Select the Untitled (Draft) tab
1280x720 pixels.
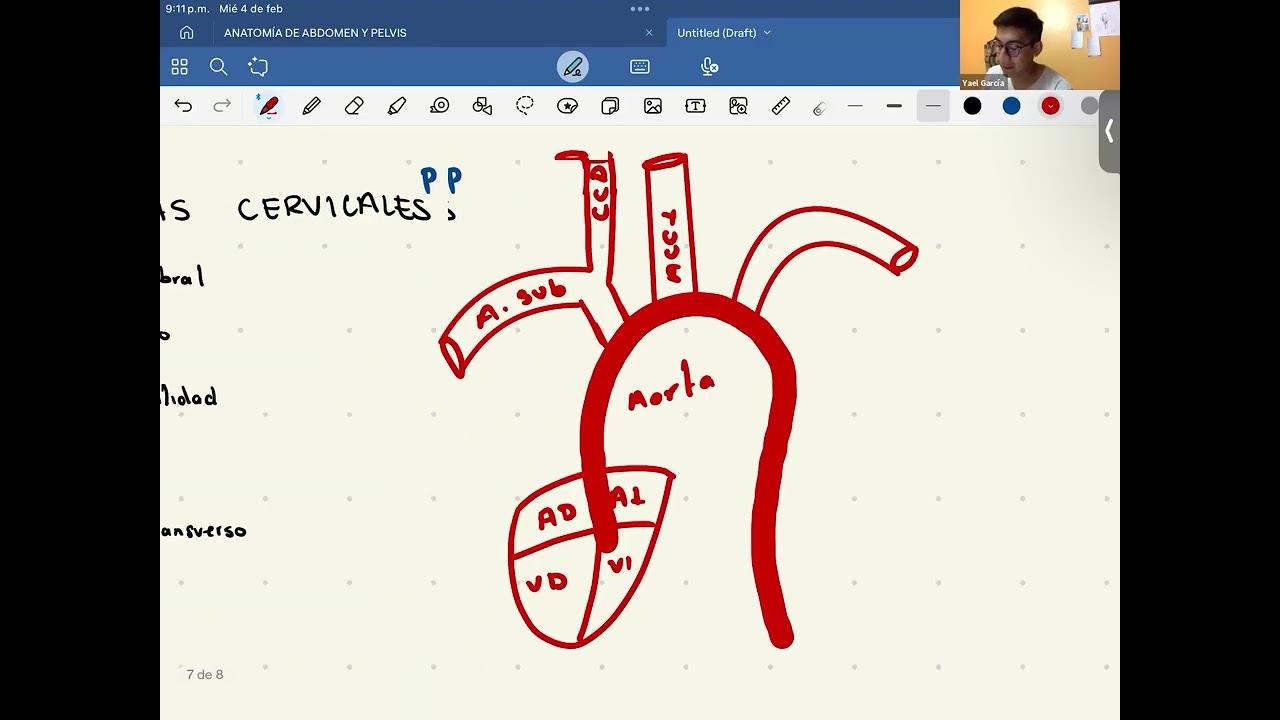tap(717, 33)
